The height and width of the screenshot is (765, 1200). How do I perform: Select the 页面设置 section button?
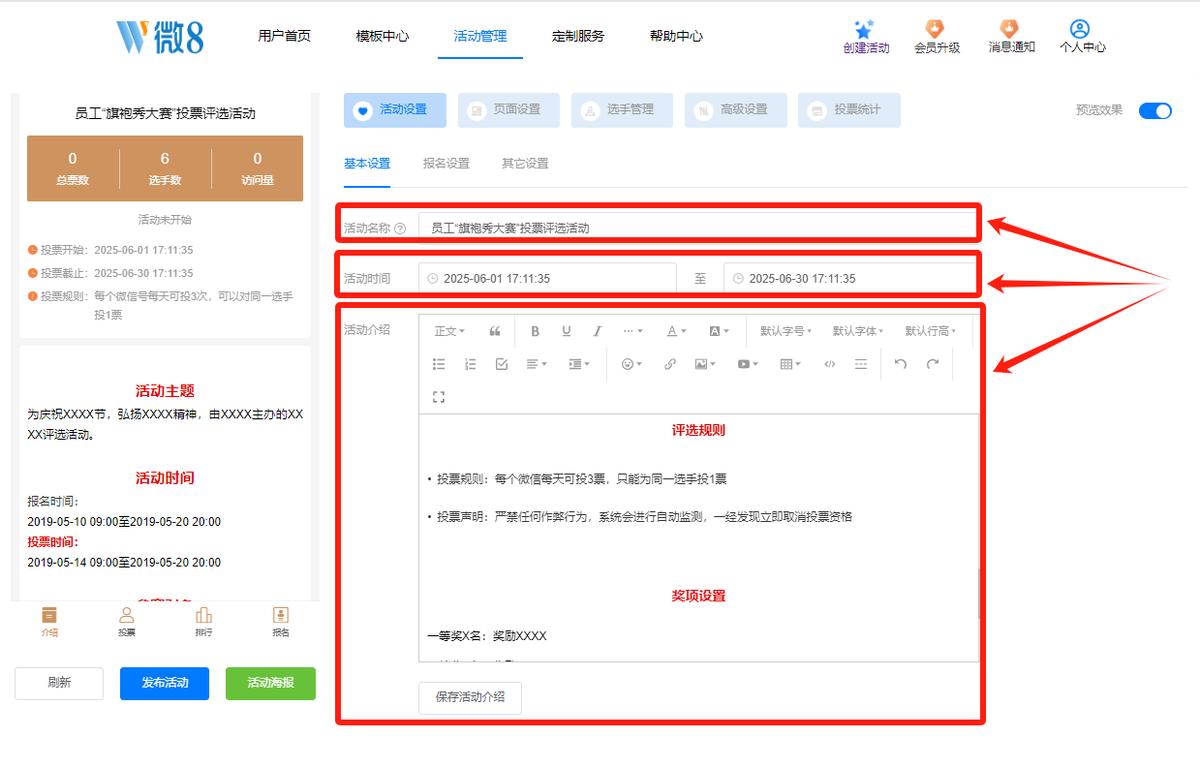(x=508, y=110)
